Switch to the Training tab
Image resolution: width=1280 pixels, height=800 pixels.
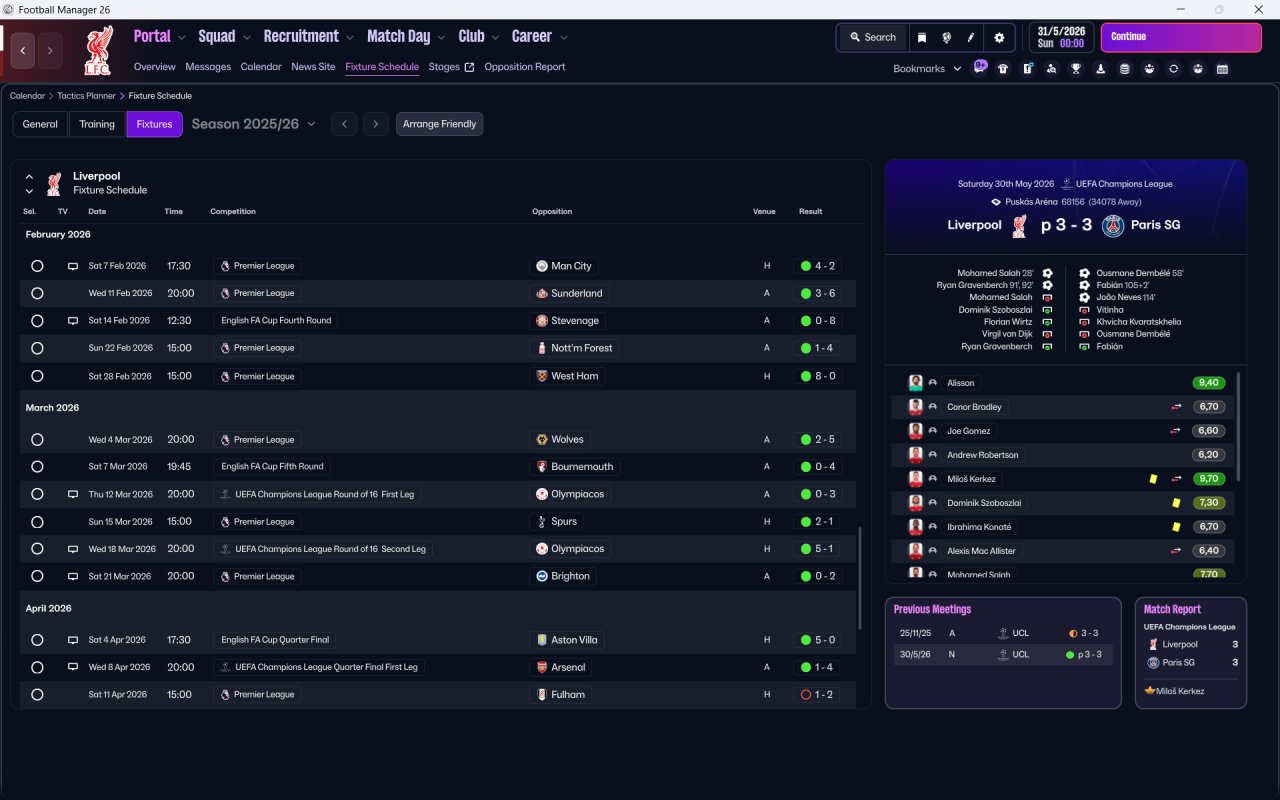tap(97, 124)
